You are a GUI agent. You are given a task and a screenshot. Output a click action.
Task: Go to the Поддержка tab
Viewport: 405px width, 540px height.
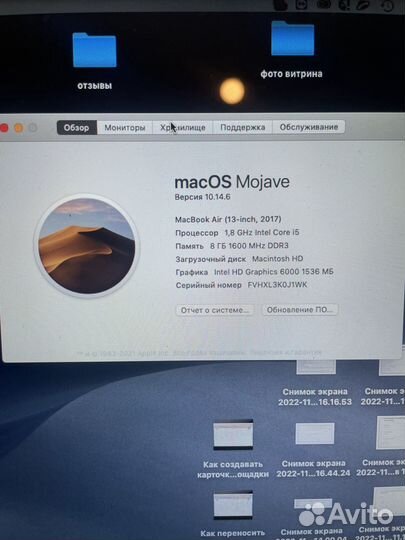[x=242, y=127]
